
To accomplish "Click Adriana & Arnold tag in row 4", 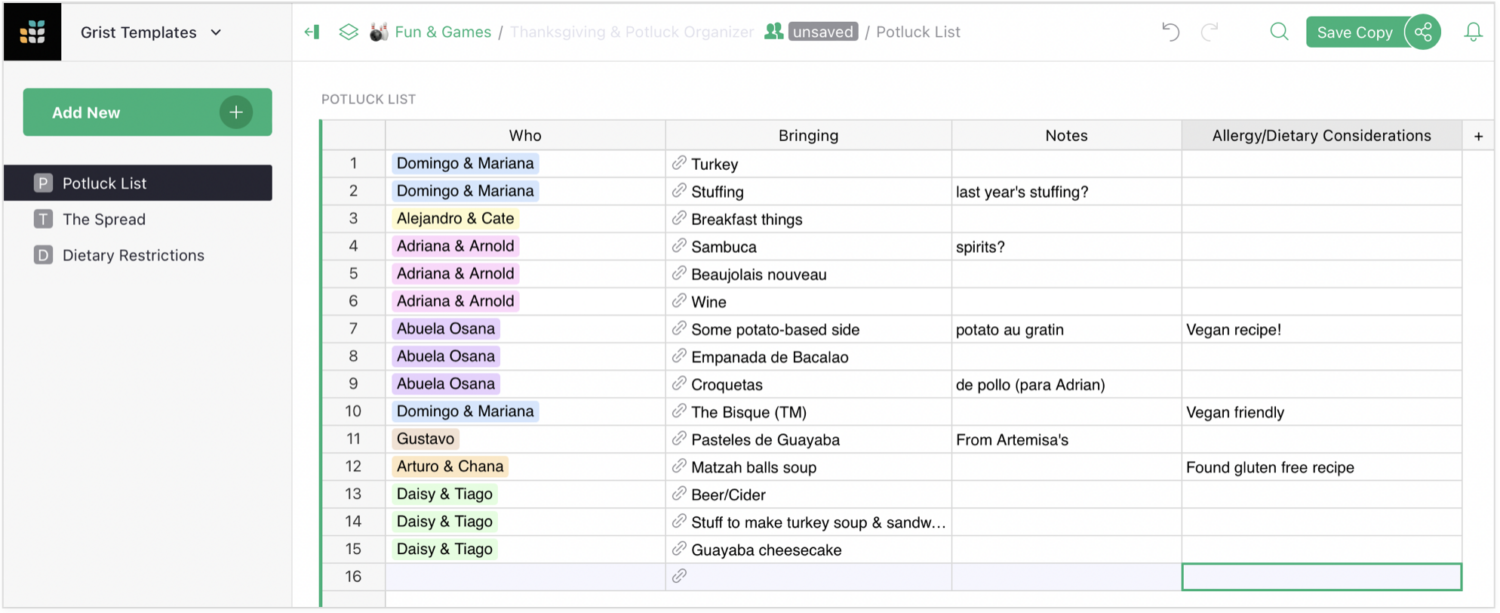I will (x=455, y=246).
